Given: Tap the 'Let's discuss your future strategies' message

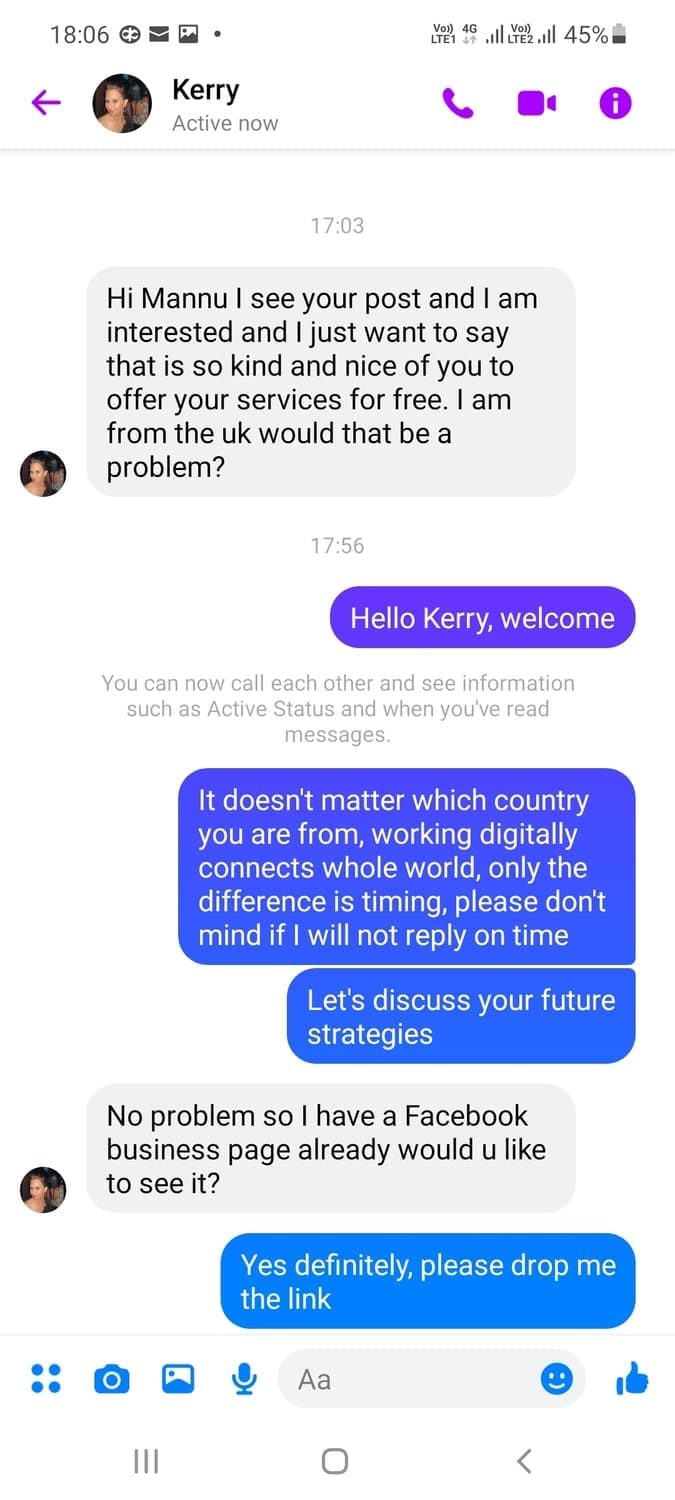Looking at the screenshot, I should point(461,1016).
